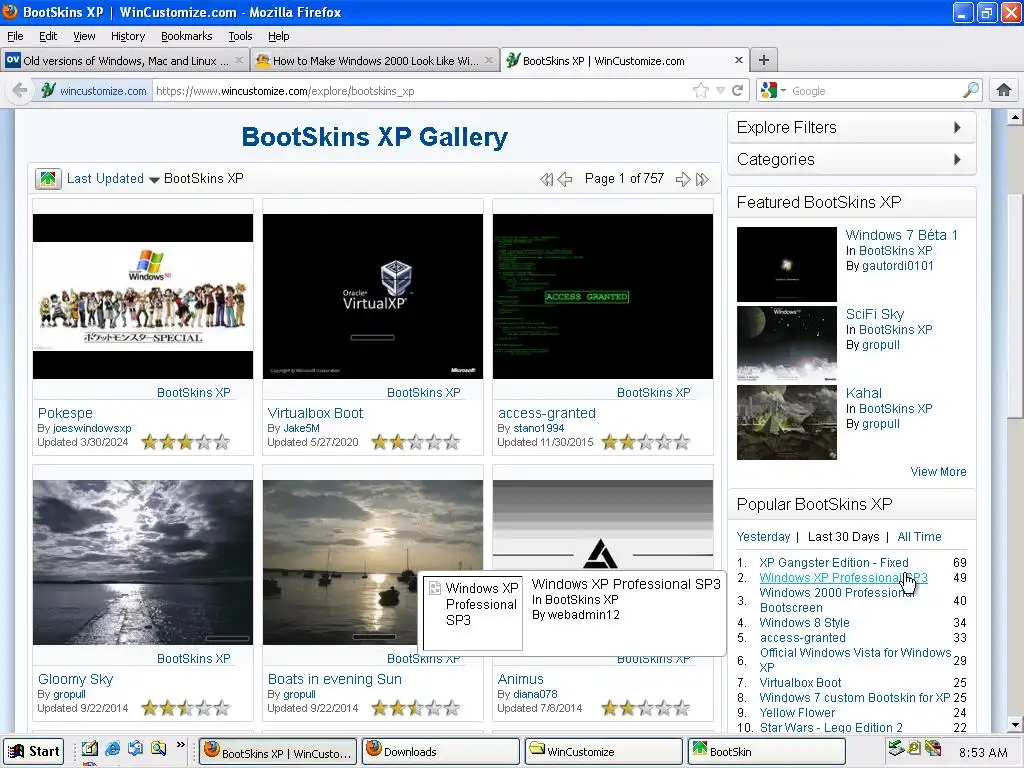
Task: Rate Pokespe using its star rating
Action: pos(186,442)
